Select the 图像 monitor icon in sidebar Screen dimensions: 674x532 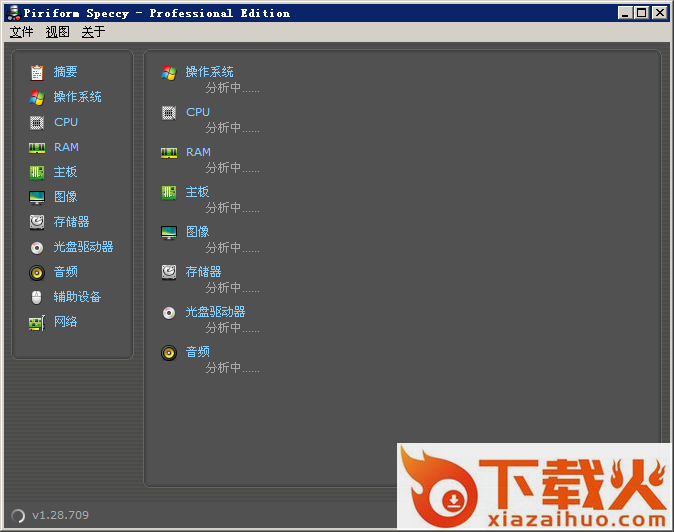click(x=37, y=197)
